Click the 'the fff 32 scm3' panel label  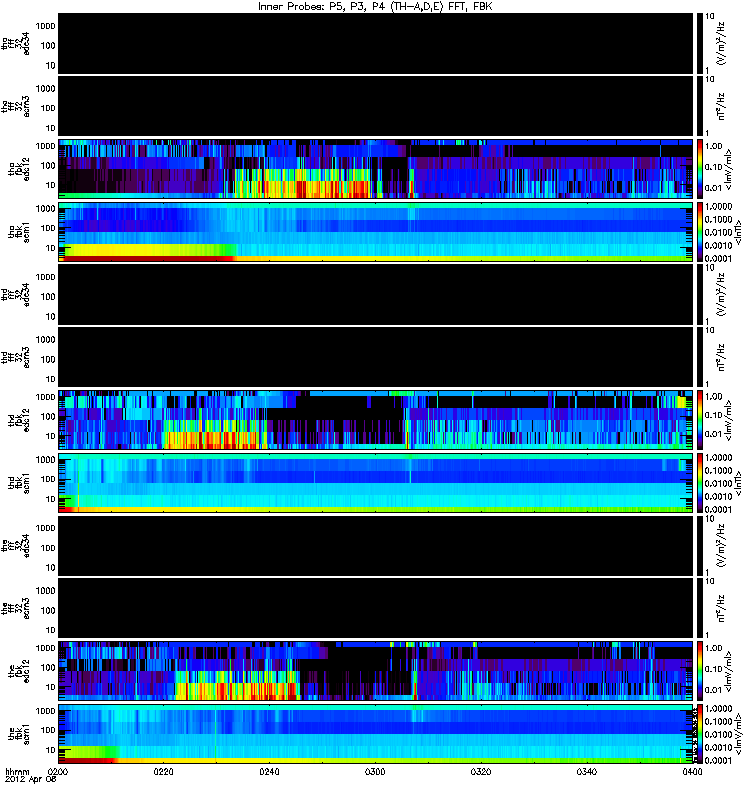point(16,609)
